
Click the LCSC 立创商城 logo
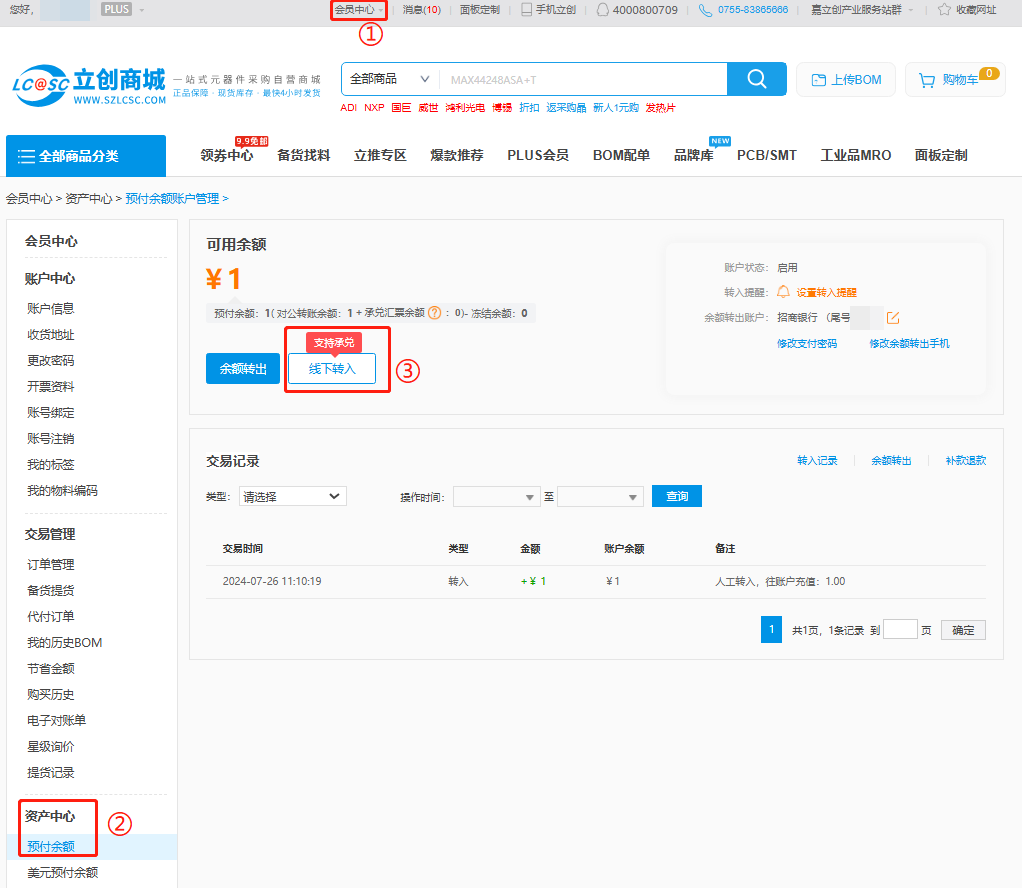point(89,85)
